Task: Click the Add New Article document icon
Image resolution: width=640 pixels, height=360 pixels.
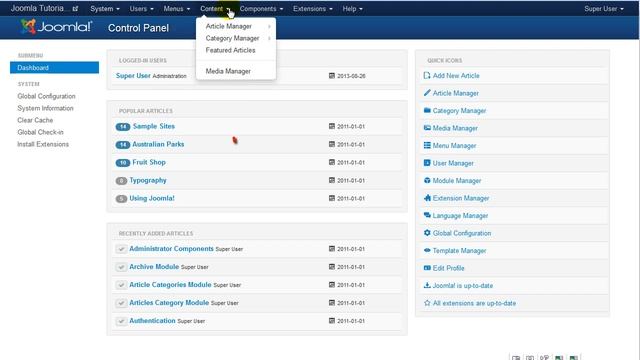Action: 427,76
